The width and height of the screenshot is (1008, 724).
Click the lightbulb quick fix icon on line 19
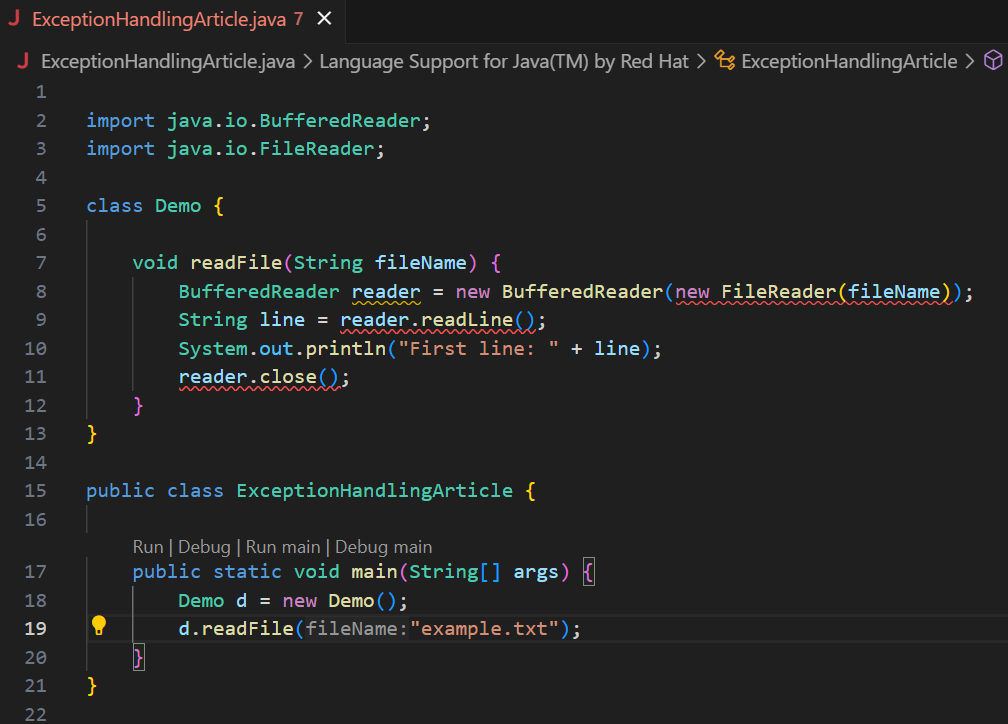coord(98,624)
